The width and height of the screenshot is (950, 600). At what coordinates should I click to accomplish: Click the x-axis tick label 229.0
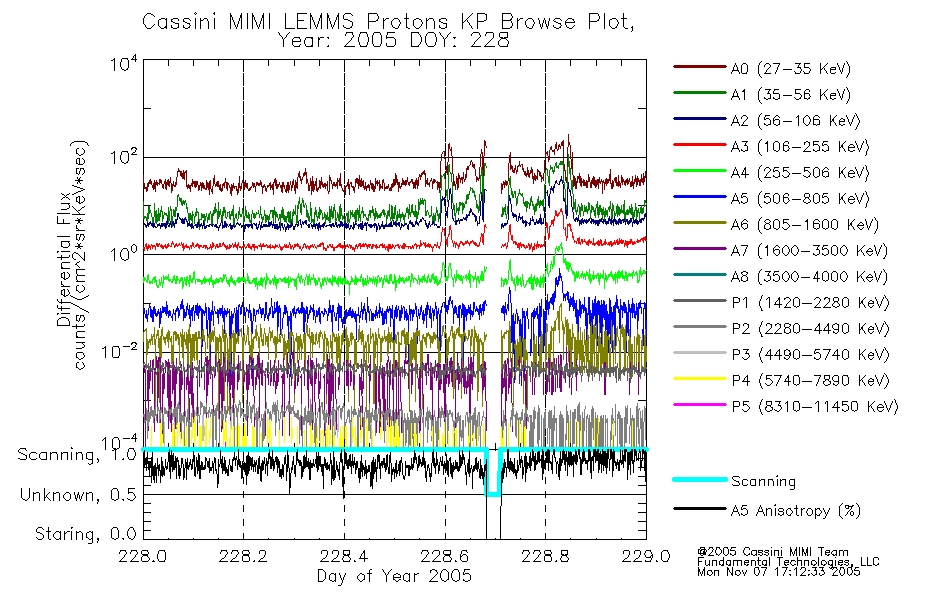pos(646,556)
